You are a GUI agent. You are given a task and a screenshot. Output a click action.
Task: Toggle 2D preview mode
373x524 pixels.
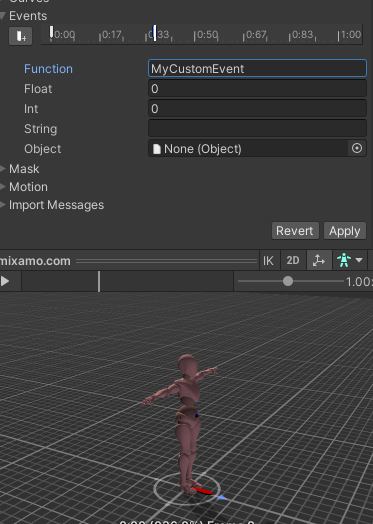[x=293, y=260]
